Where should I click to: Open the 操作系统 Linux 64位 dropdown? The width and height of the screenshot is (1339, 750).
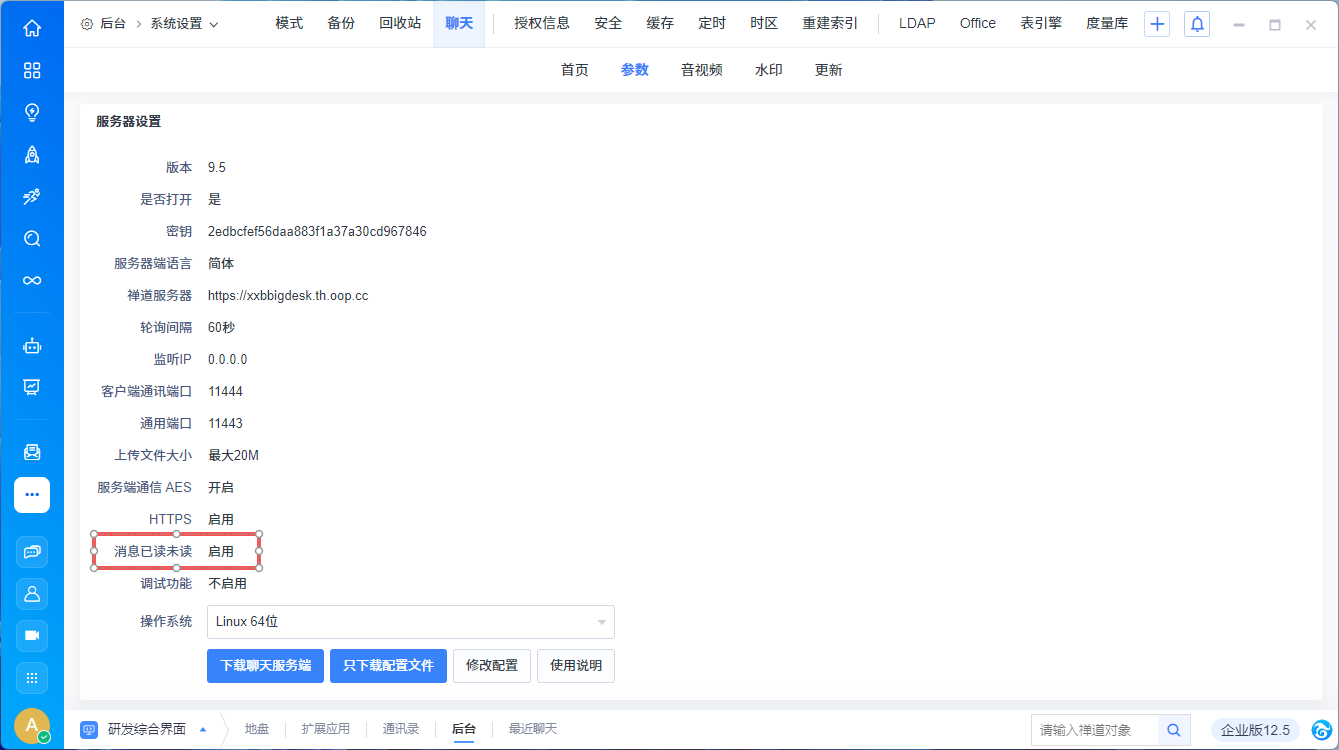point(410,622)
